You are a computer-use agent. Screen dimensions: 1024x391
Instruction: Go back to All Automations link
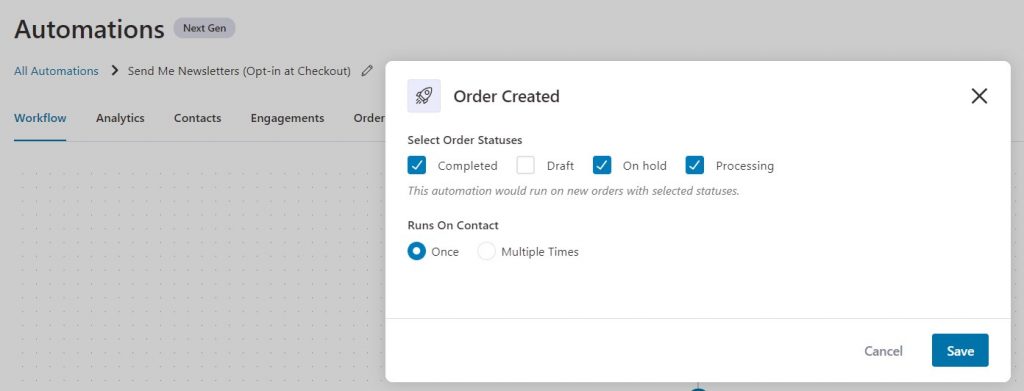point(56,70)
